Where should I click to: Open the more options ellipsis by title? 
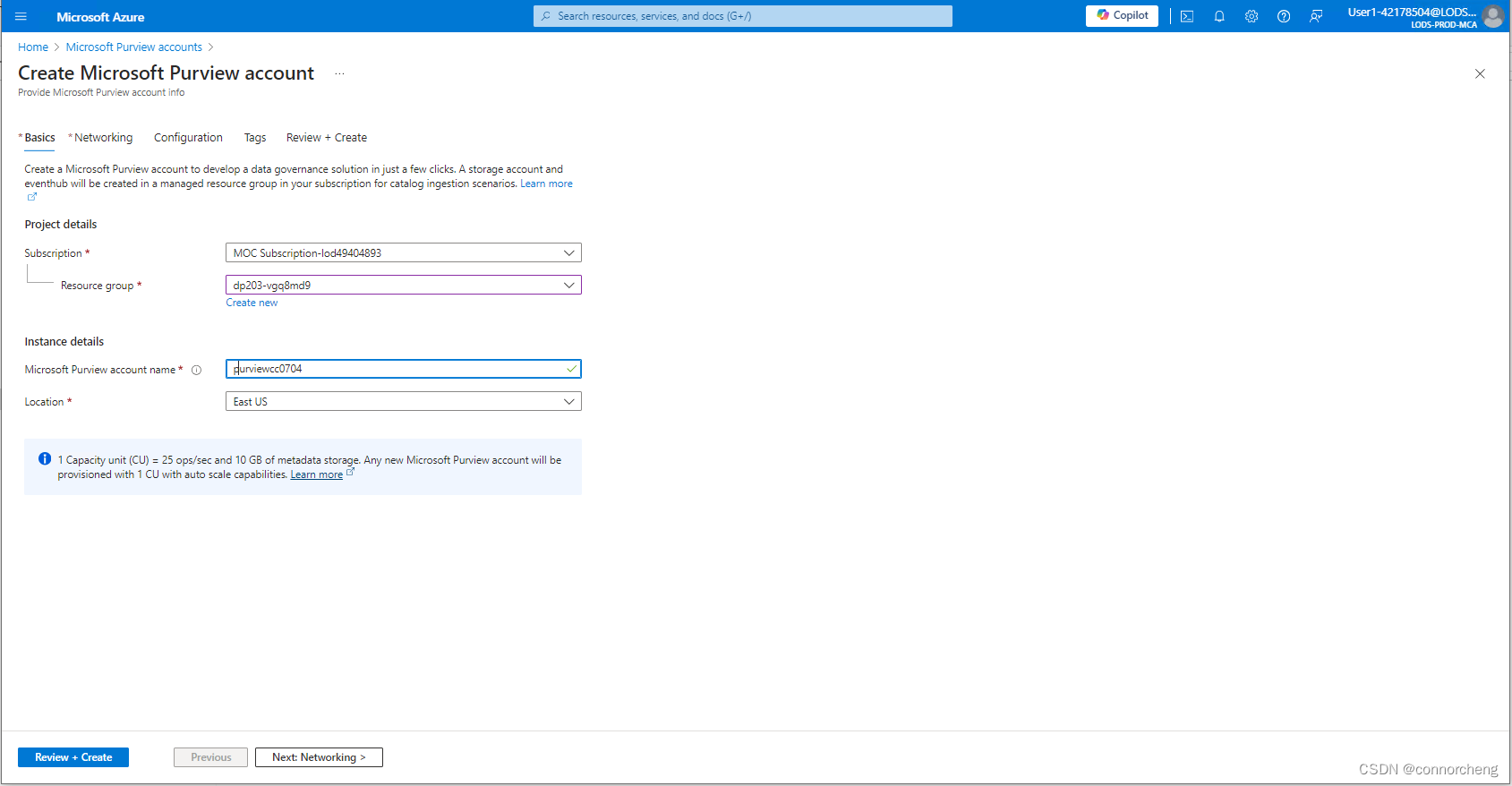pyautogui.click(x=339, y=73)
